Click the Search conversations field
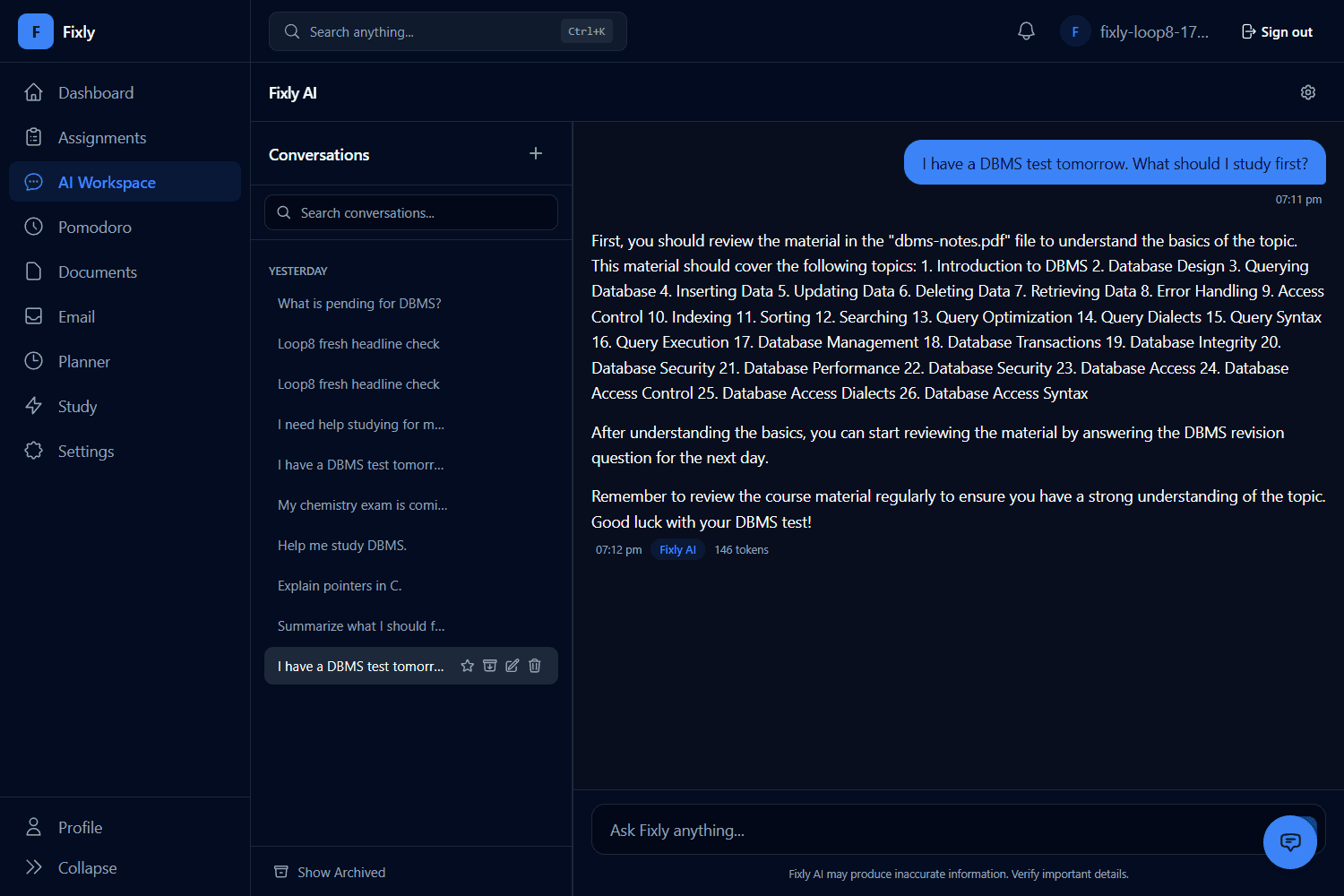Image resolution: width=1344 pixels, height=896 pixels. coord(411,212)
